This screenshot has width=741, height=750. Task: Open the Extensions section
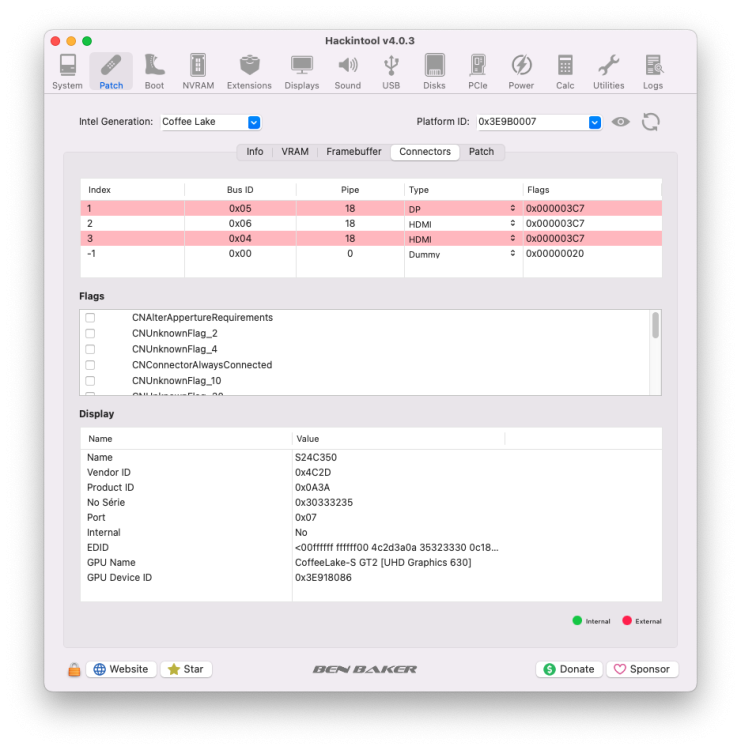(x=249, y=72)
